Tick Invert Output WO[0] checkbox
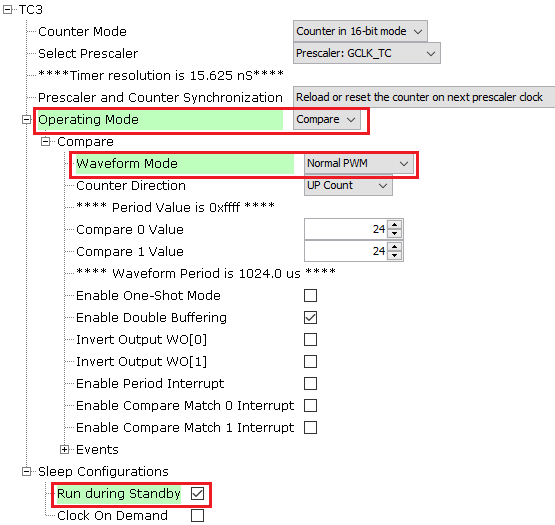Screen dimensions: 555x525 [310, 339]
